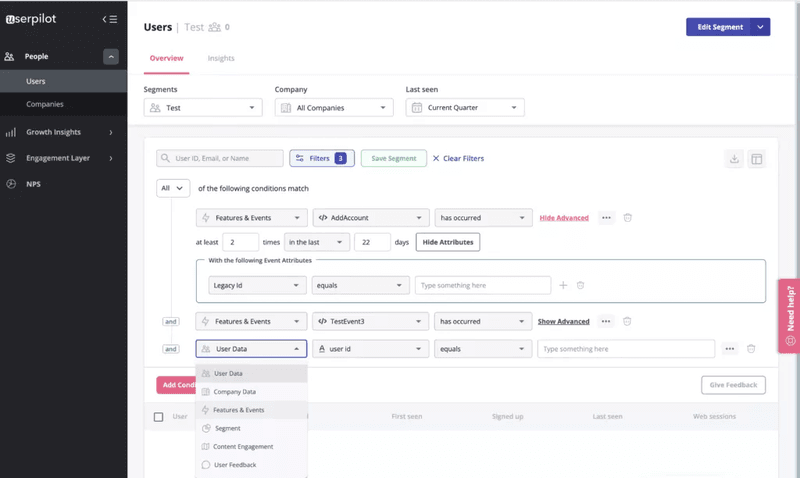800x478 pixels.
Task: Switch to the Insights tab
Action: 221,58
